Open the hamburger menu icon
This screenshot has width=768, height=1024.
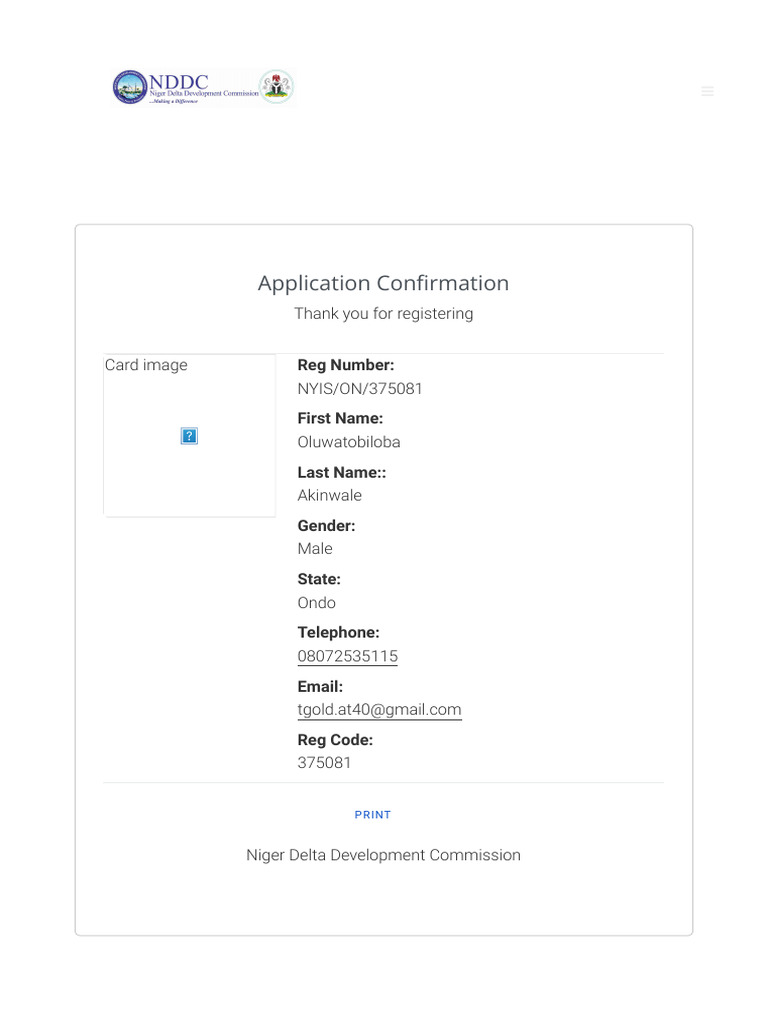(708, 91)
